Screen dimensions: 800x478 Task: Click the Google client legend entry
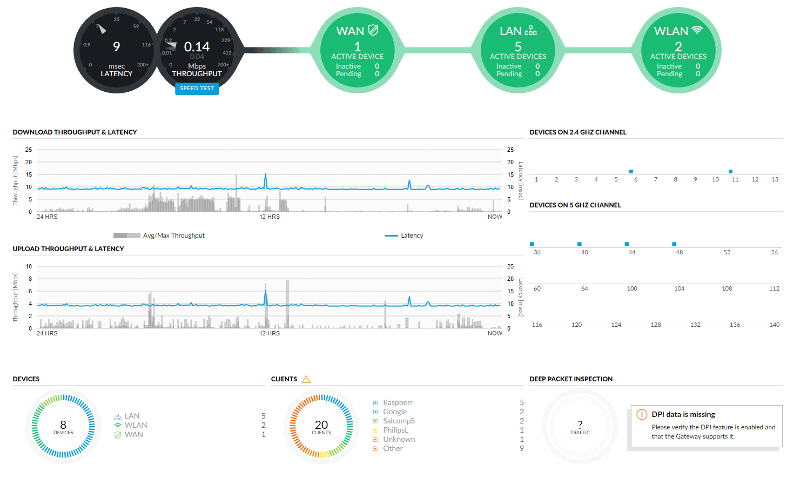(x=394, y=412)
